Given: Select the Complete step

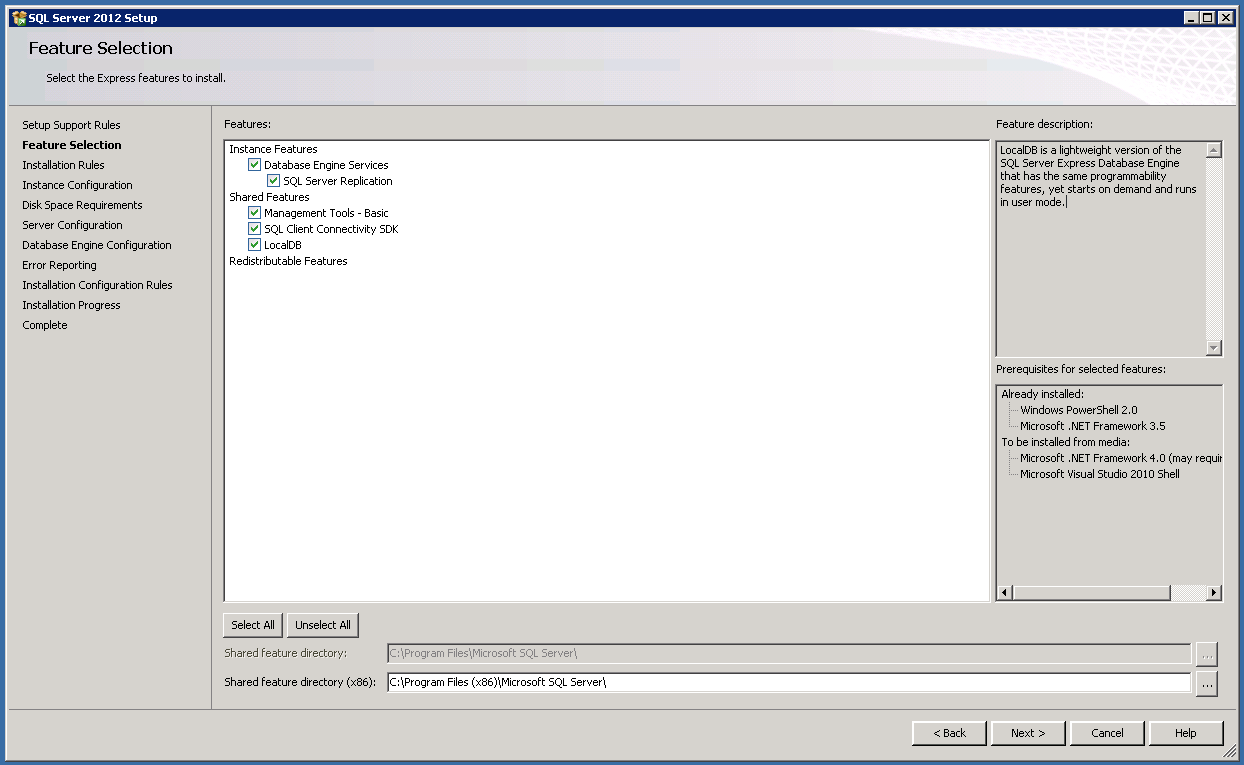Looking at the screenshot, I should pos(45,325).
